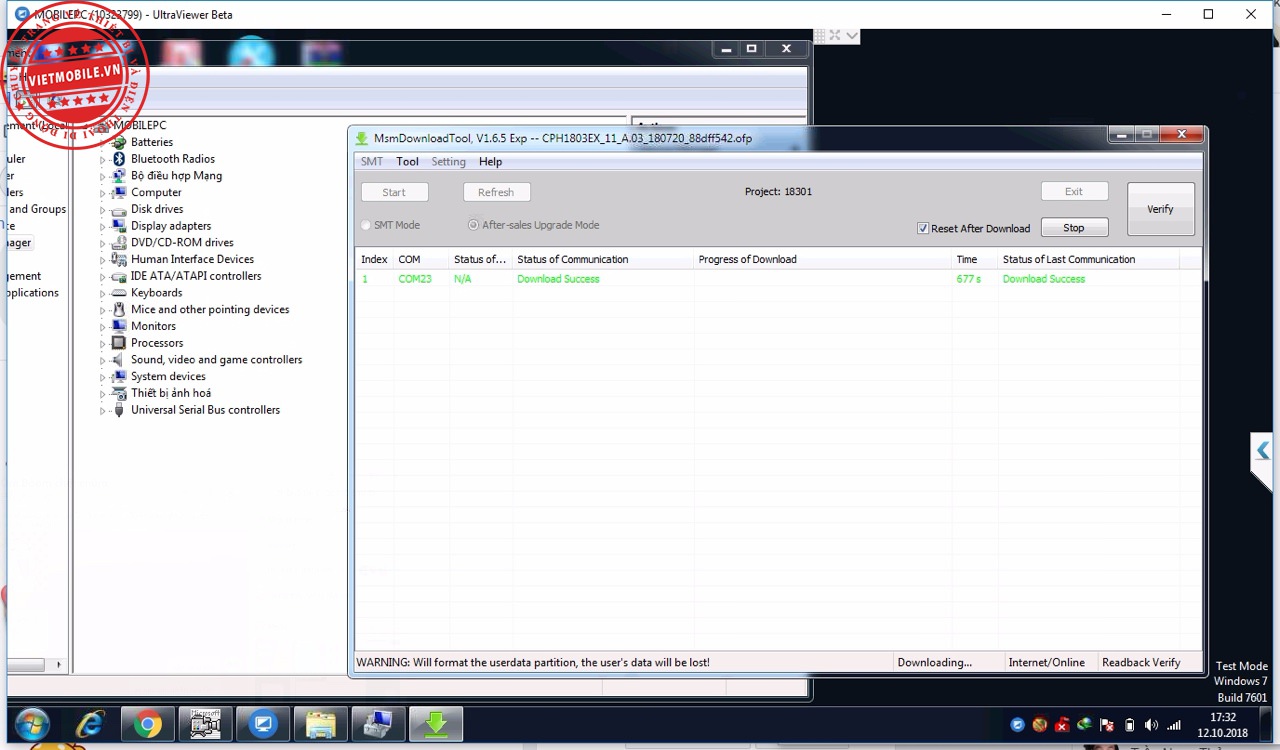Viewport: 1280px width, 750px height.
Task: Open Internet Explorer from the taskbar
Action: (x=89, y=724)
